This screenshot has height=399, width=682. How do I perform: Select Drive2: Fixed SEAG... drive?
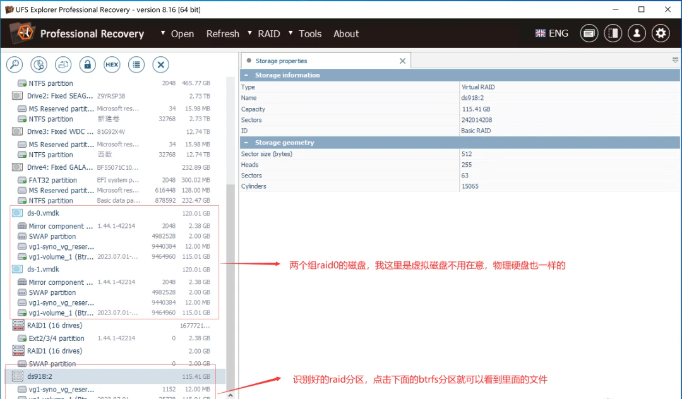coord(111,96)
